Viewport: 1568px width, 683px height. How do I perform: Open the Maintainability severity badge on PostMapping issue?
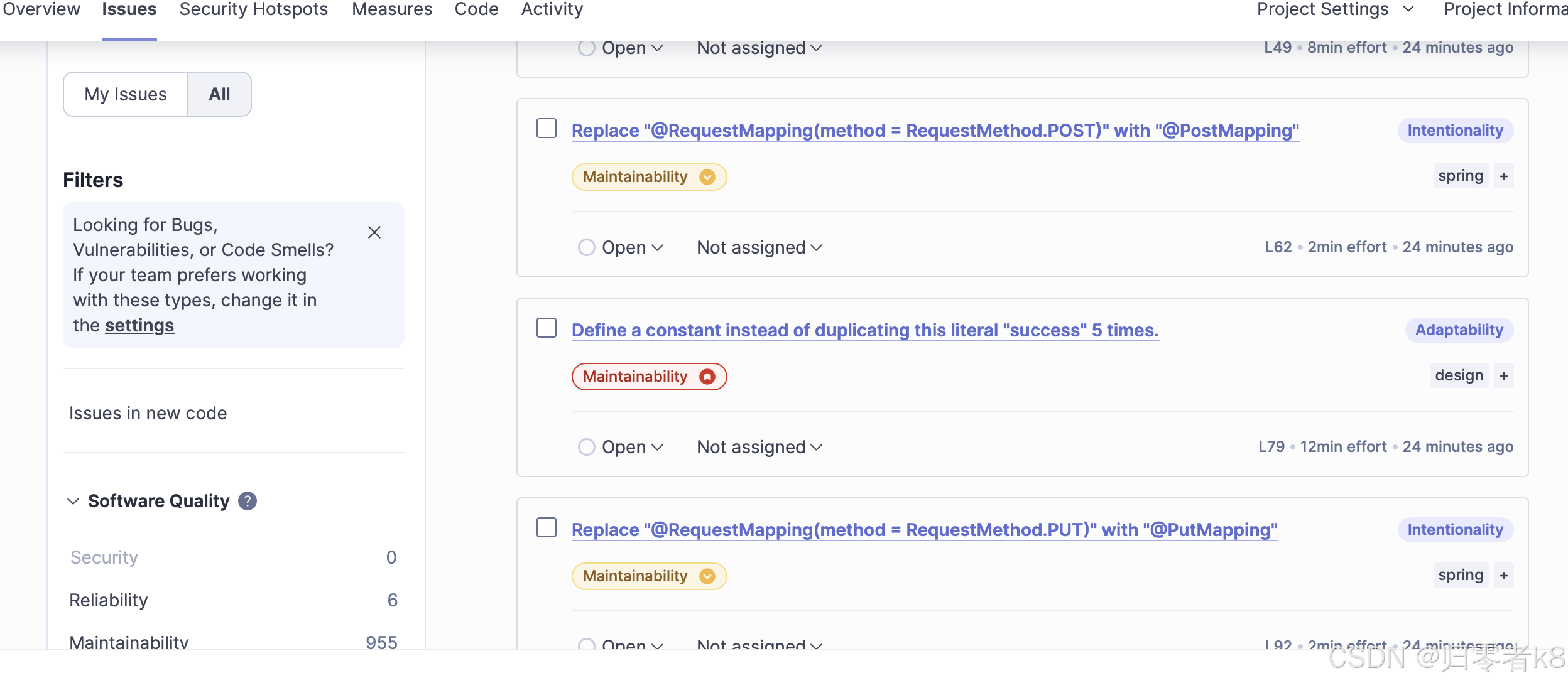click(x=648, y=176)
